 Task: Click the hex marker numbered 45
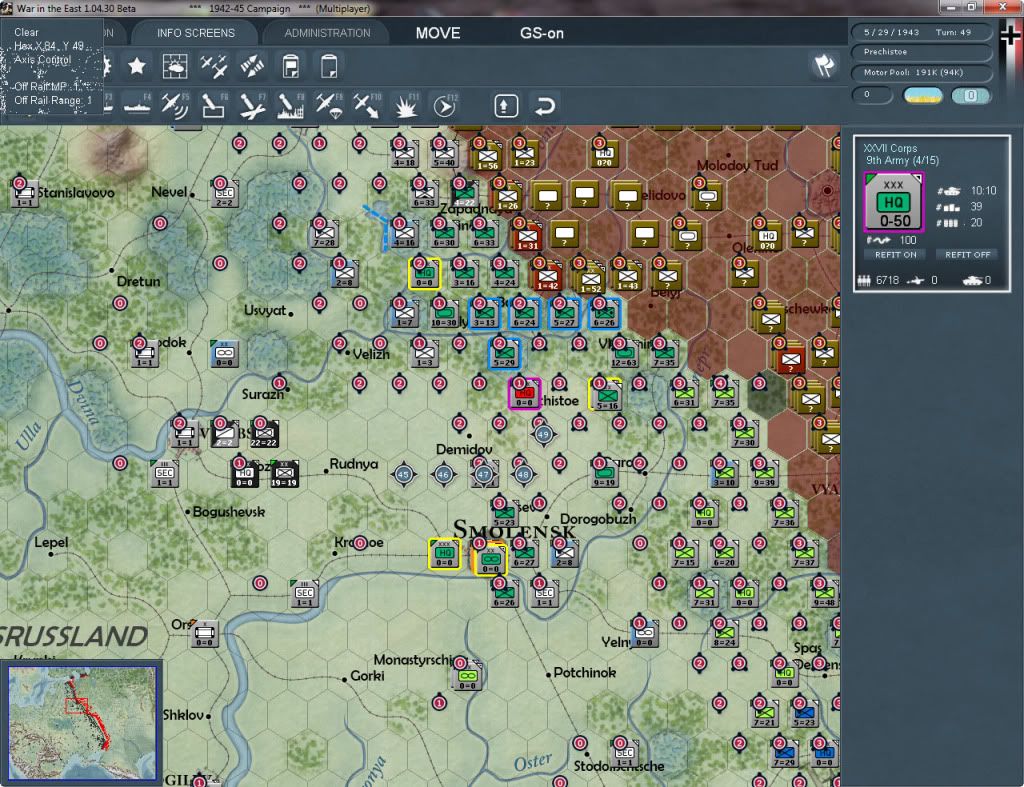[x=404, y=474]
